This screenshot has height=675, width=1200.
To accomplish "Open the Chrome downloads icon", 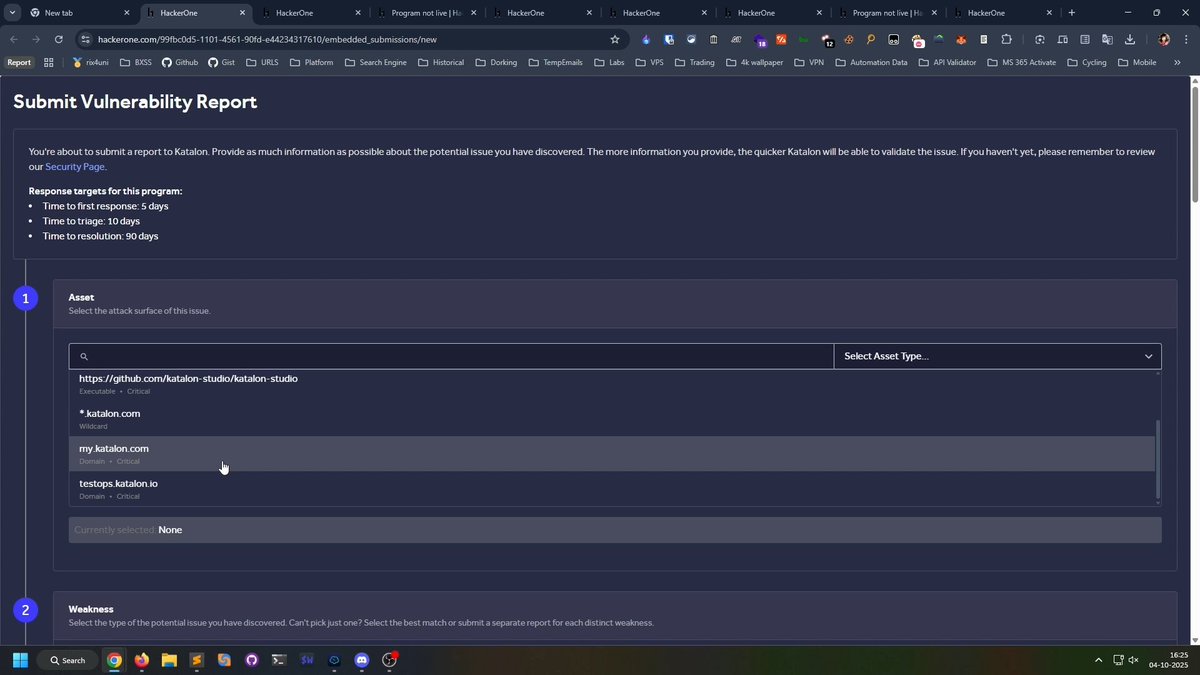I will coord(1130,39).
